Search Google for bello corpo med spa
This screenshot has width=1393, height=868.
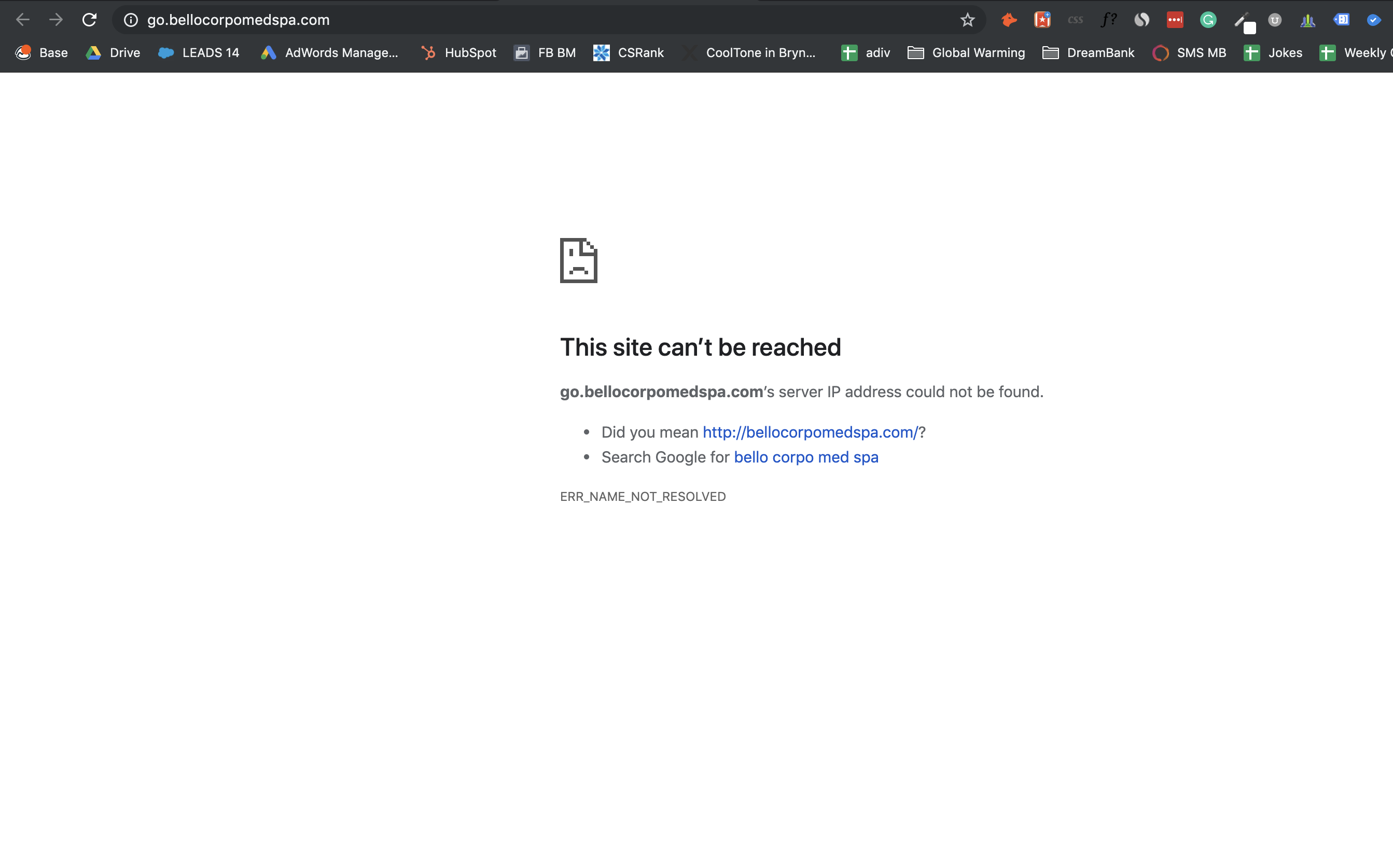(x=806, y=457)
